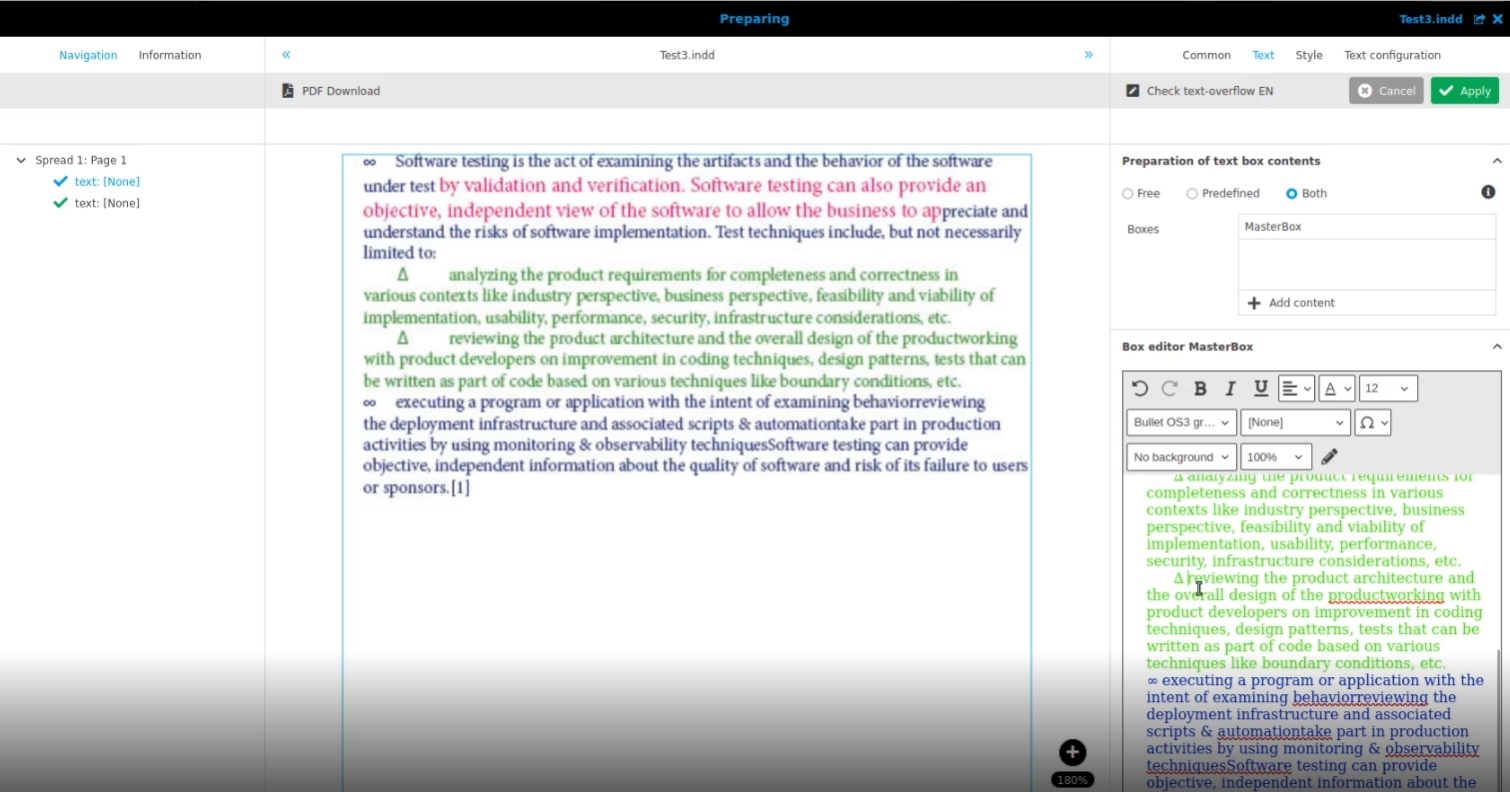This screenshot has height=792, width=1510.
Task: Switch to the Style tab
Action: (x=1308, y=55)
